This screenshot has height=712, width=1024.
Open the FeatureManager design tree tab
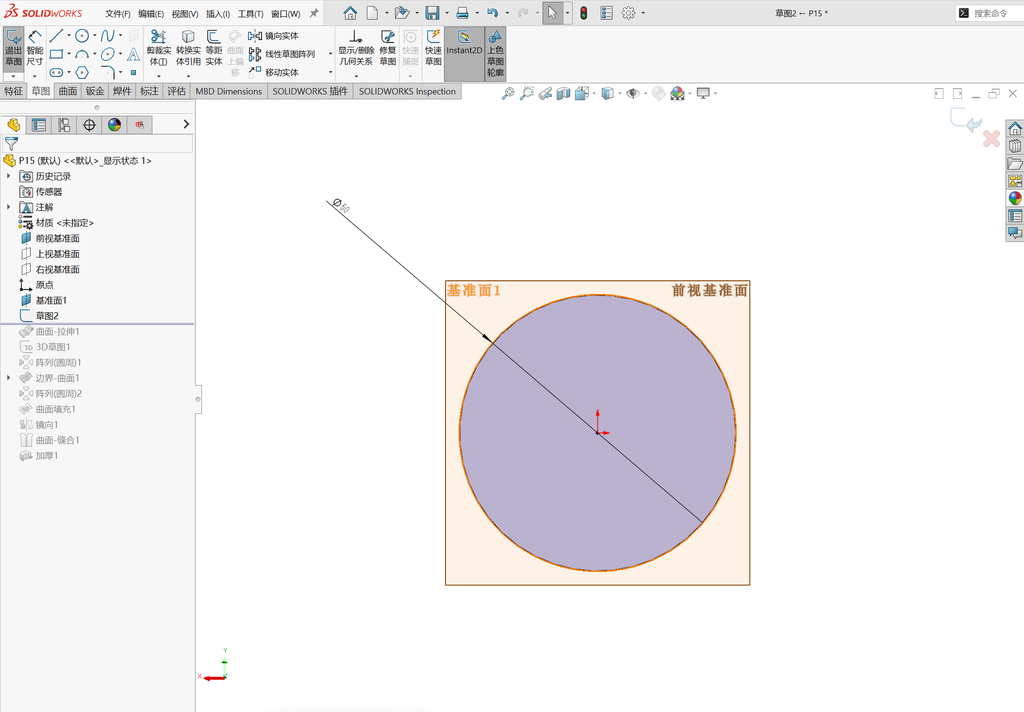click(14, 125)
